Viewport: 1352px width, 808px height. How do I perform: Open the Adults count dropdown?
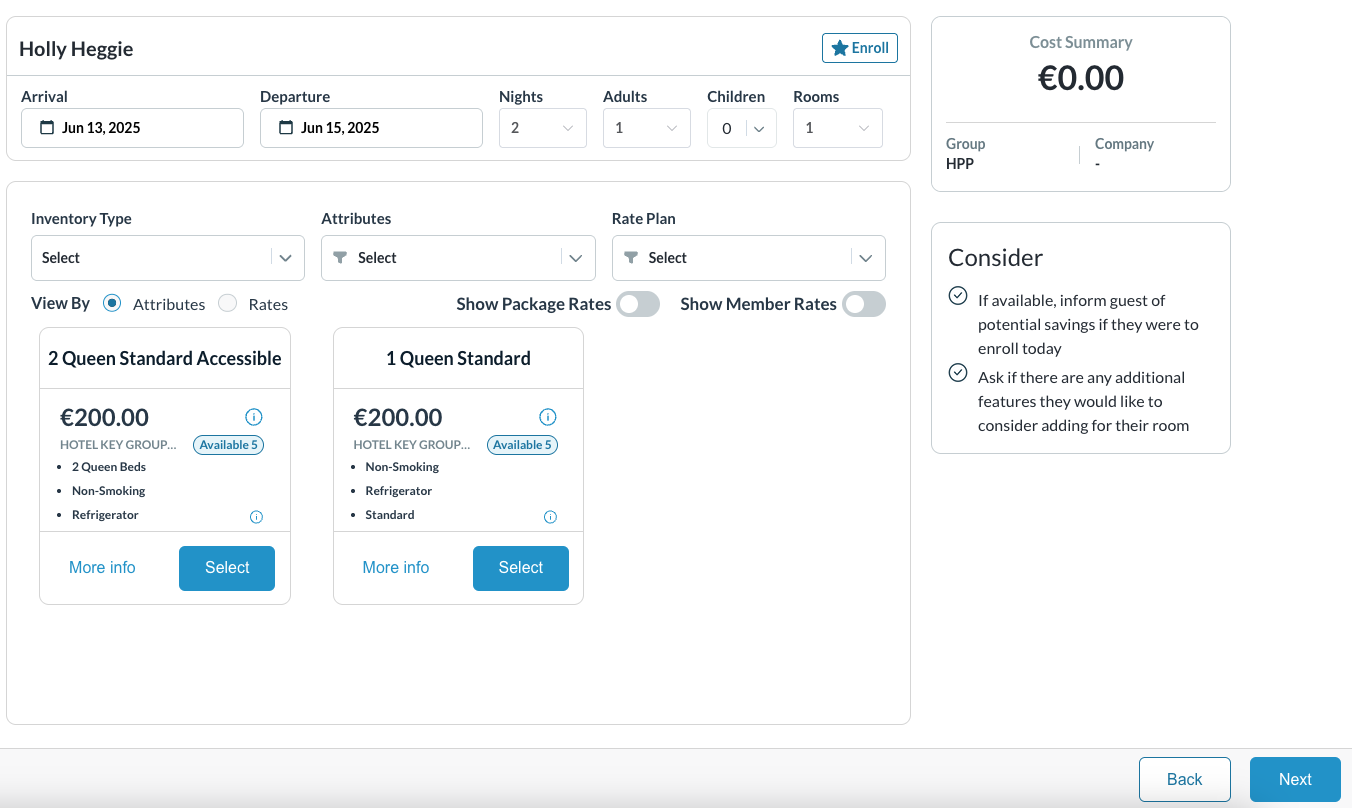646,128
